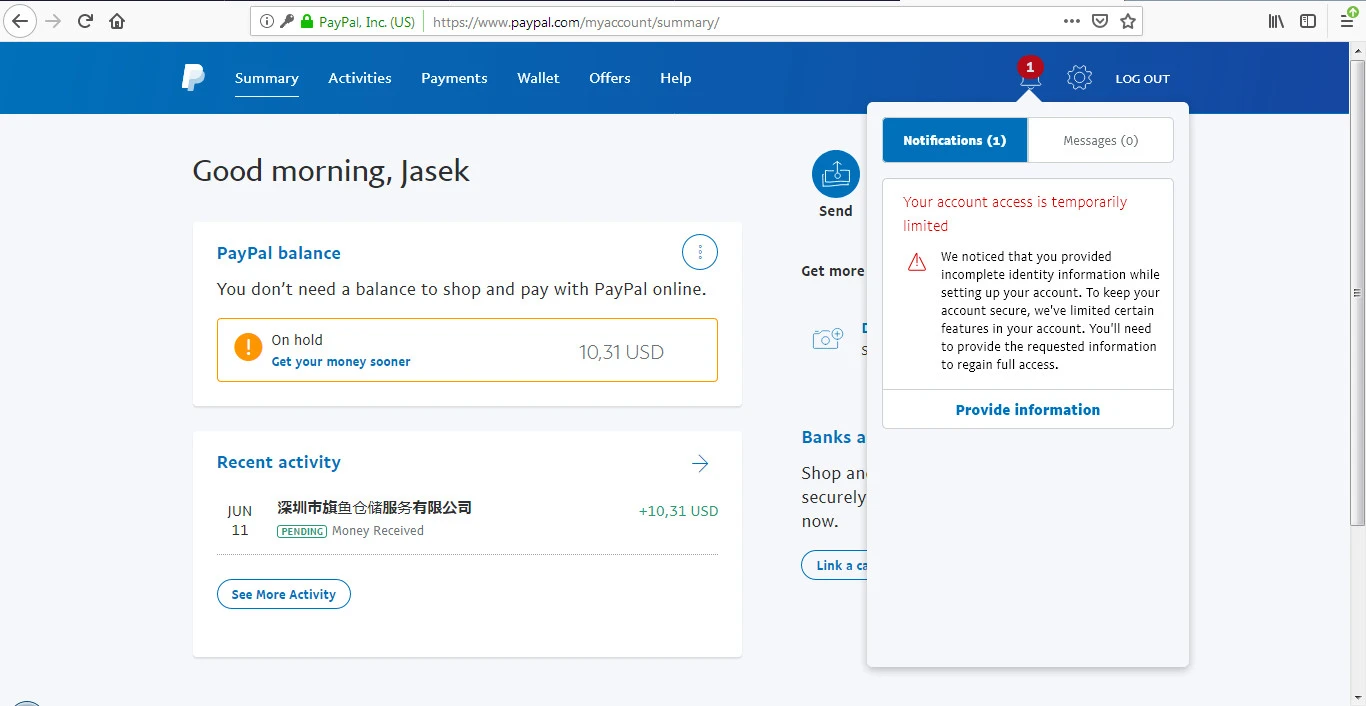Open the browser Library icon
This screenshot has width=1366, height=706.
pyautogui.click(x=1276, y=21)
